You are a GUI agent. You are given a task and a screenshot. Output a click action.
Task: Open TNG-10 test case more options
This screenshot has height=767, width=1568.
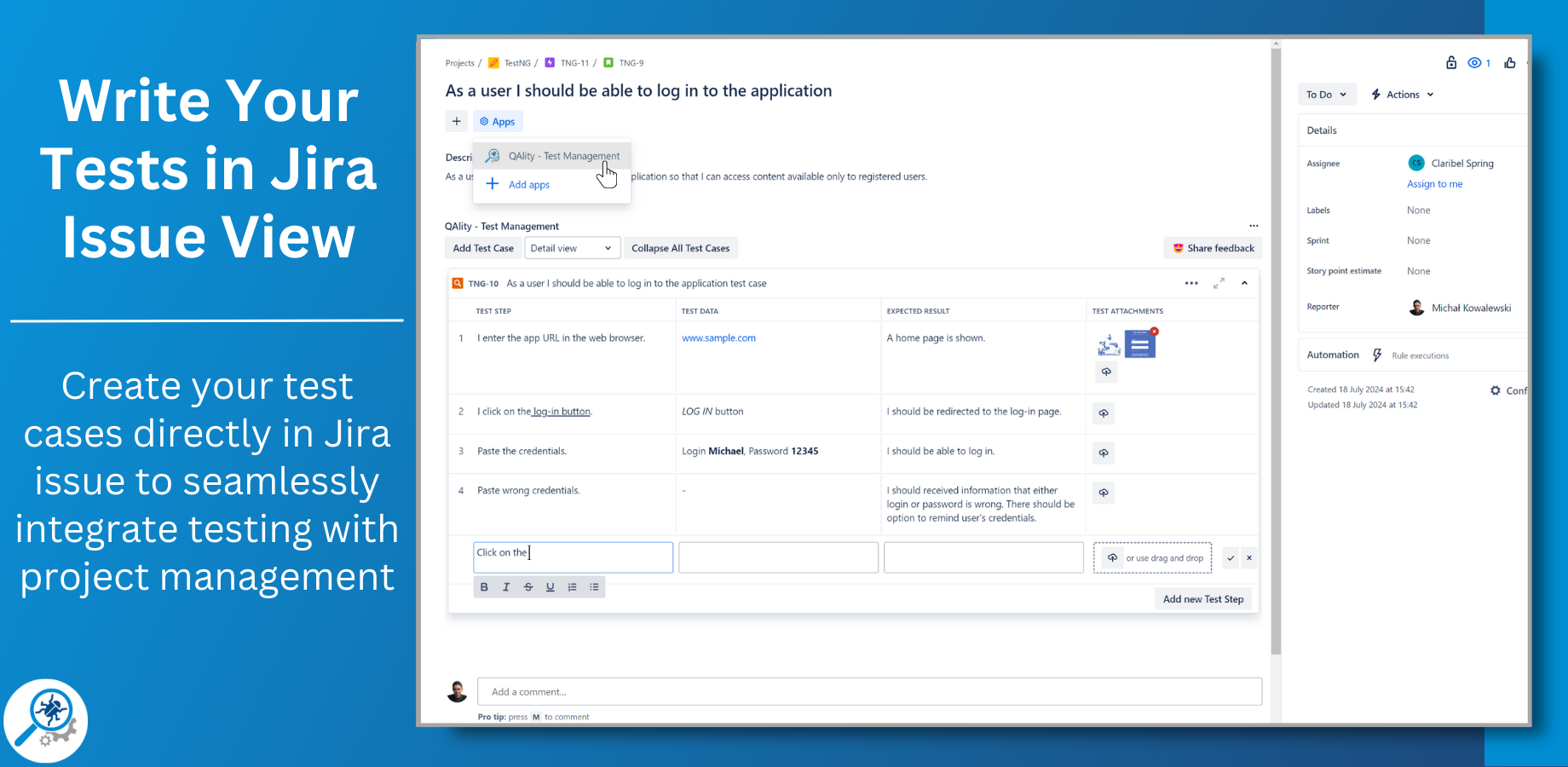pos(1191,283)
